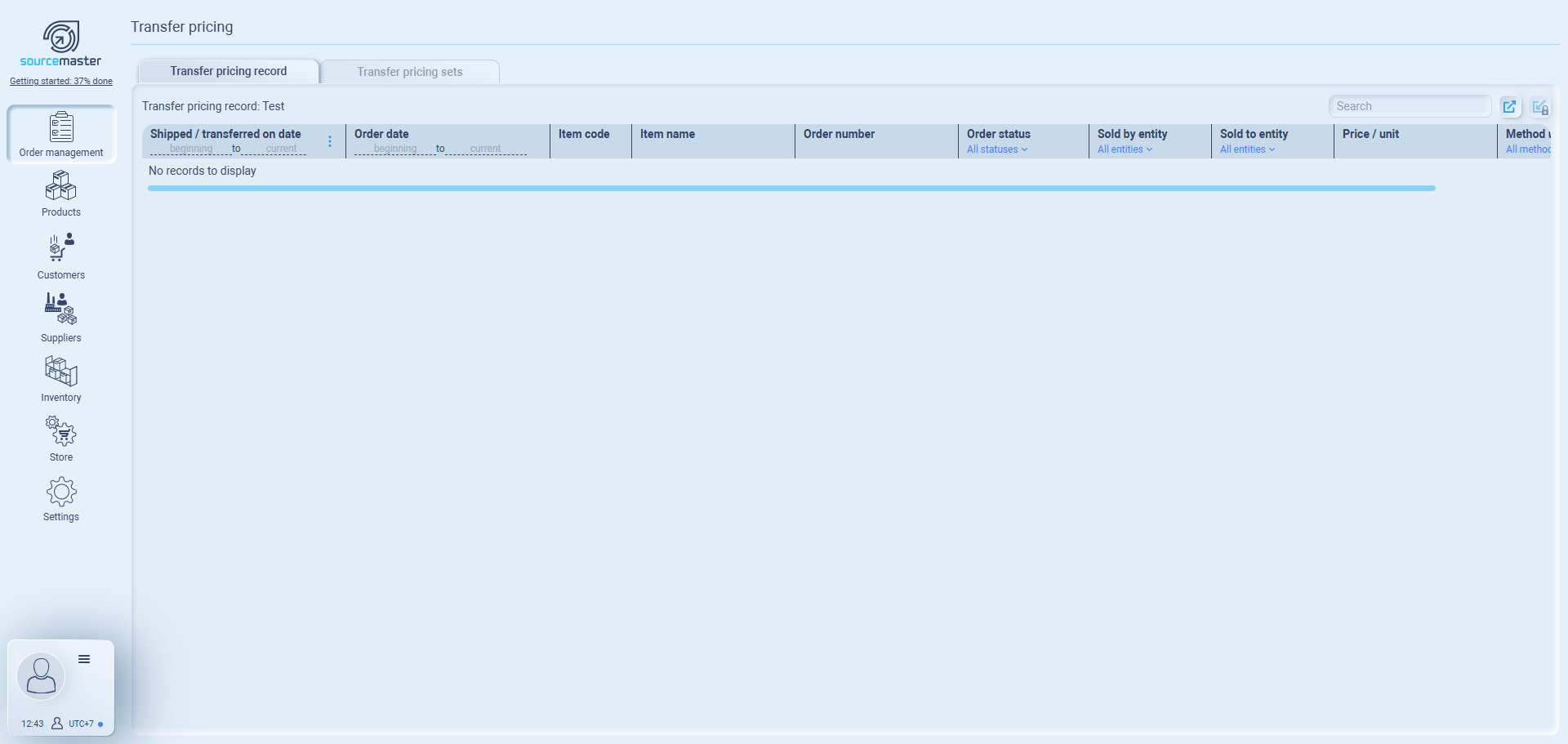Select the Transfer pricing record tab

[x=229, y=71]
